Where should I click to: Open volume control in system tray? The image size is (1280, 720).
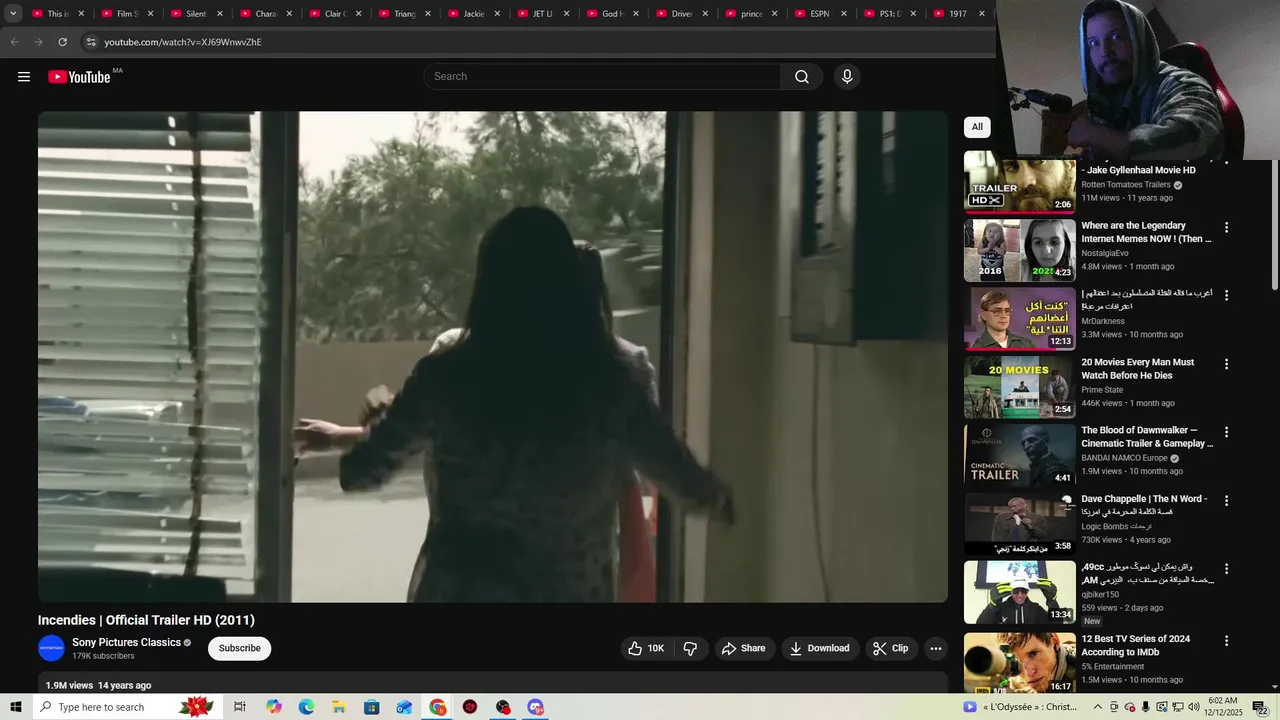pos(1193,707)
